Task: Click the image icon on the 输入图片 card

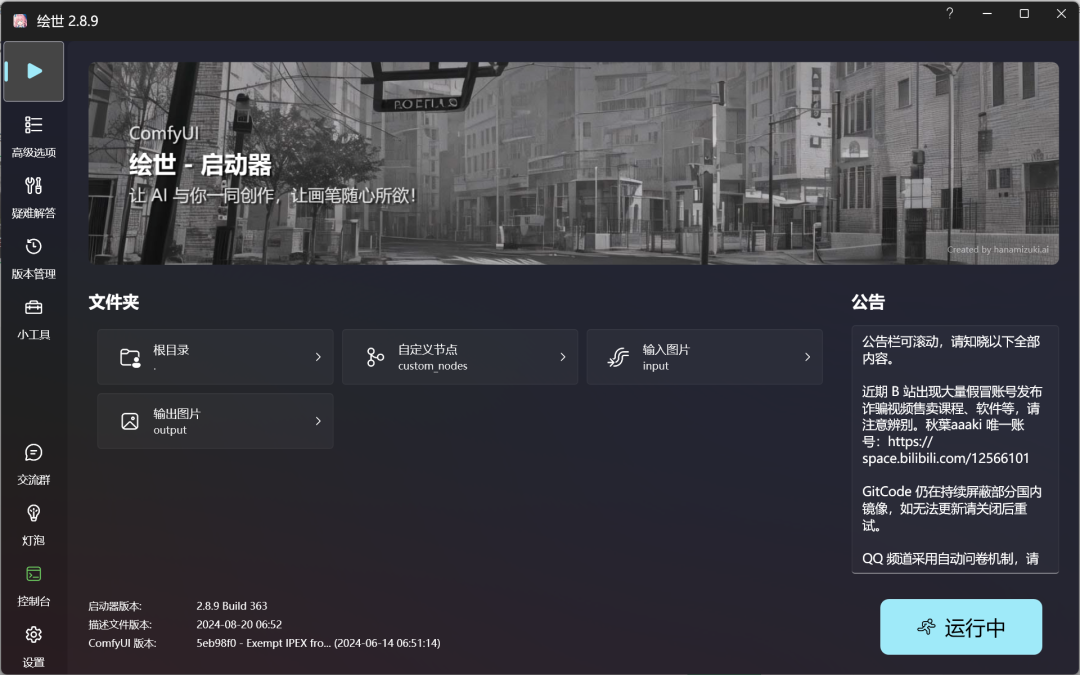Action: click(618, 357)
